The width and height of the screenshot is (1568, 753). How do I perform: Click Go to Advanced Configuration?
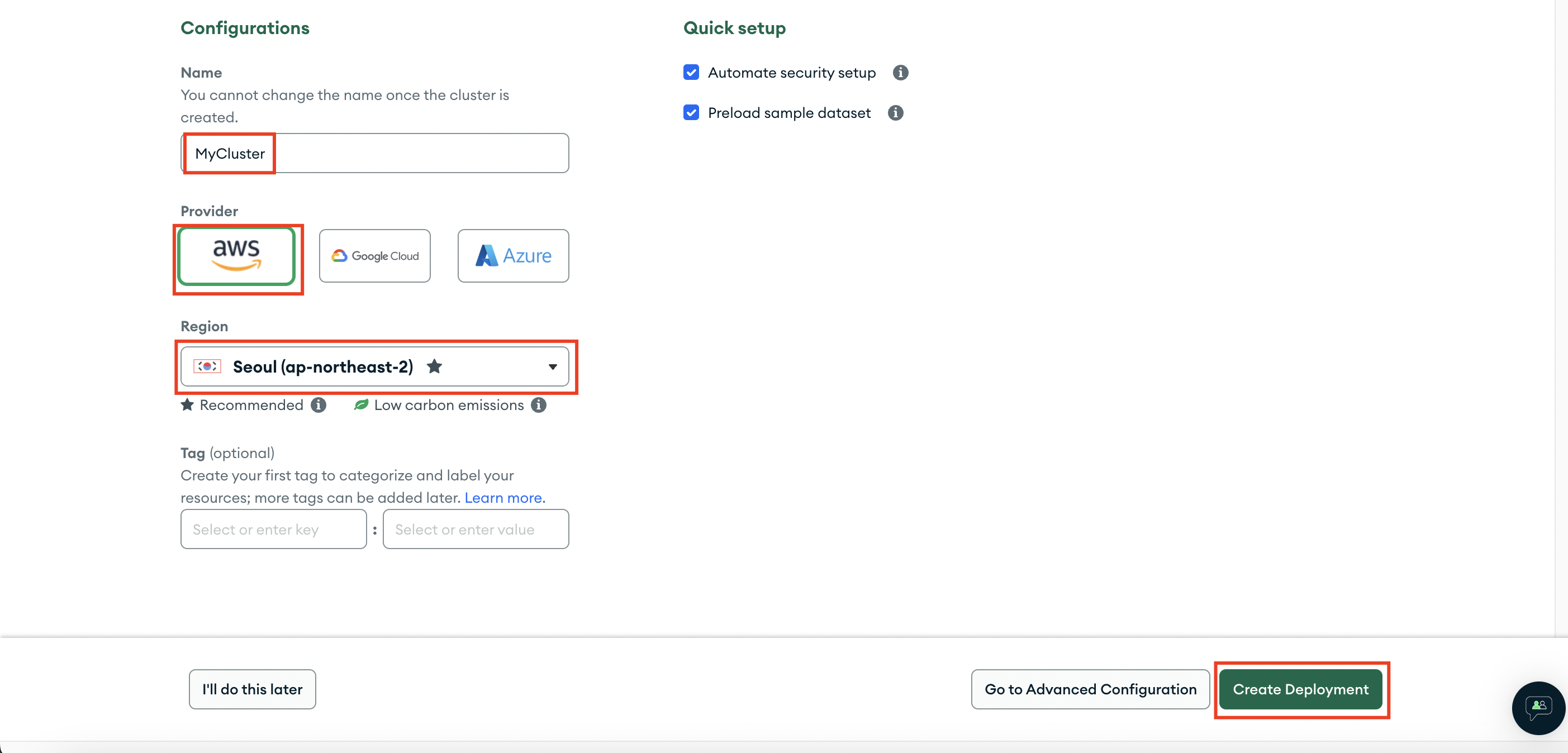(x=1090, y=689)
